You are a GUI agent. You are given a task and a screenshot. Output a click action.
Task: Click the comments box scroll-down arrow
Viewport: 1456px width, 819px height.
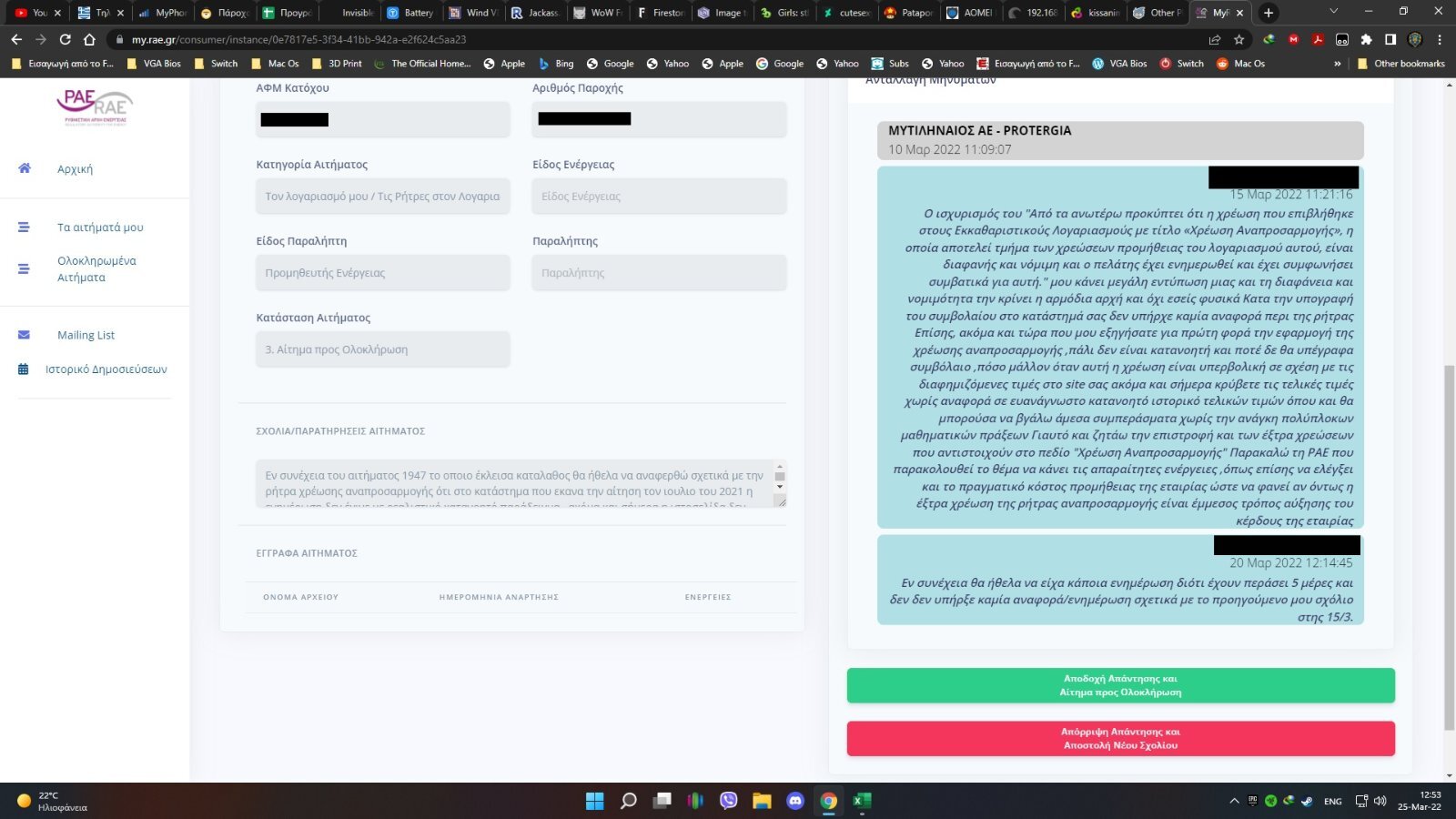(x=780, y=486)
